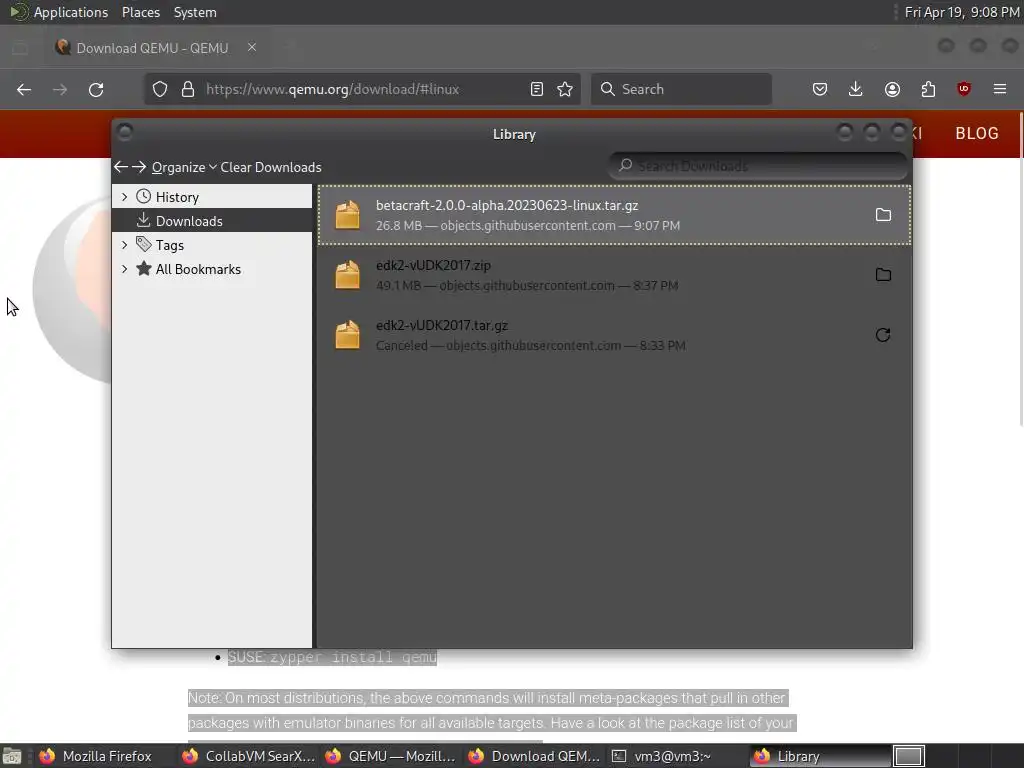Open the Applications menu
Screen dimensions: 1024x768
71,12
